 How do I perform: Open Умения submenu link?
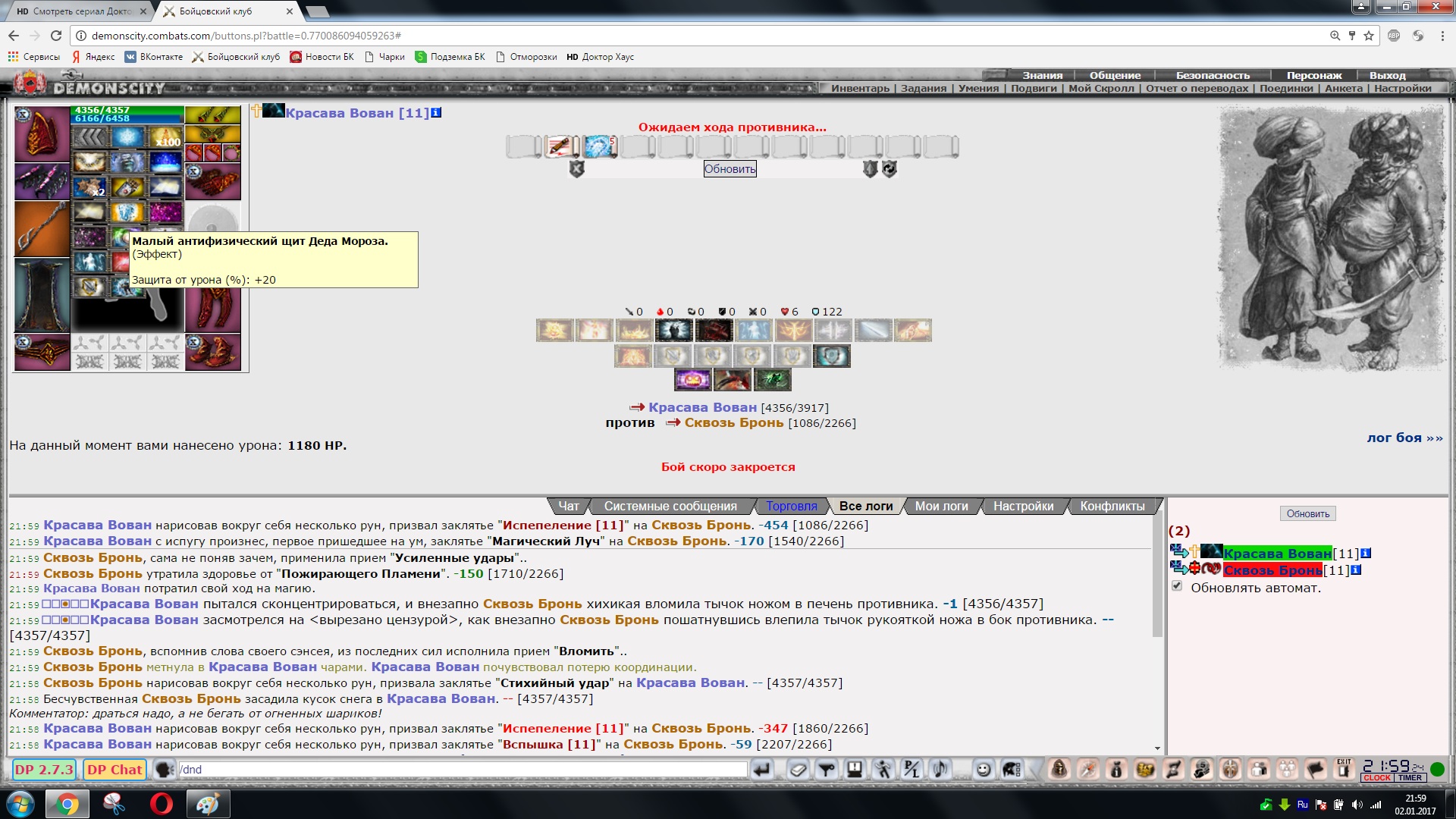(978, 88)
